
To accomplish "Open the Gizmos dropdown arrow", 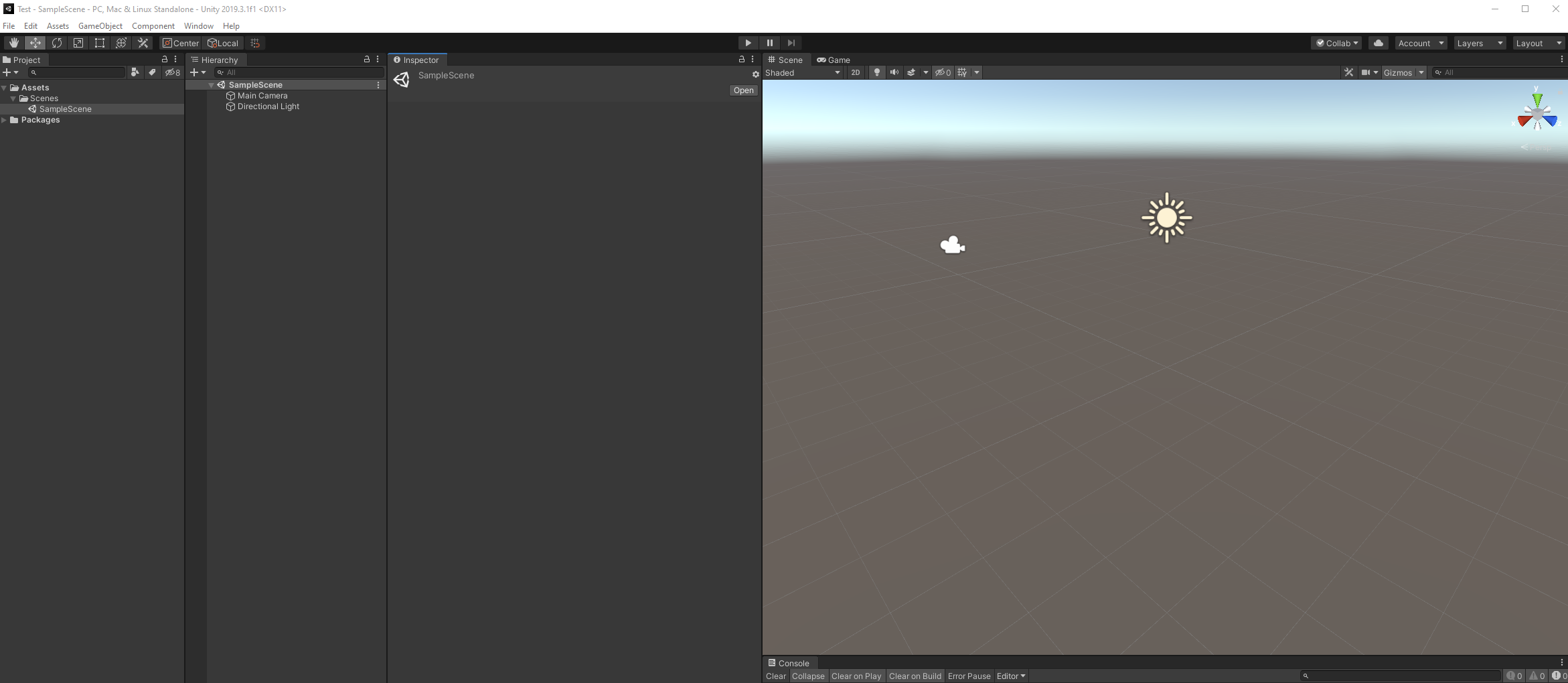I will point(1421,72).
